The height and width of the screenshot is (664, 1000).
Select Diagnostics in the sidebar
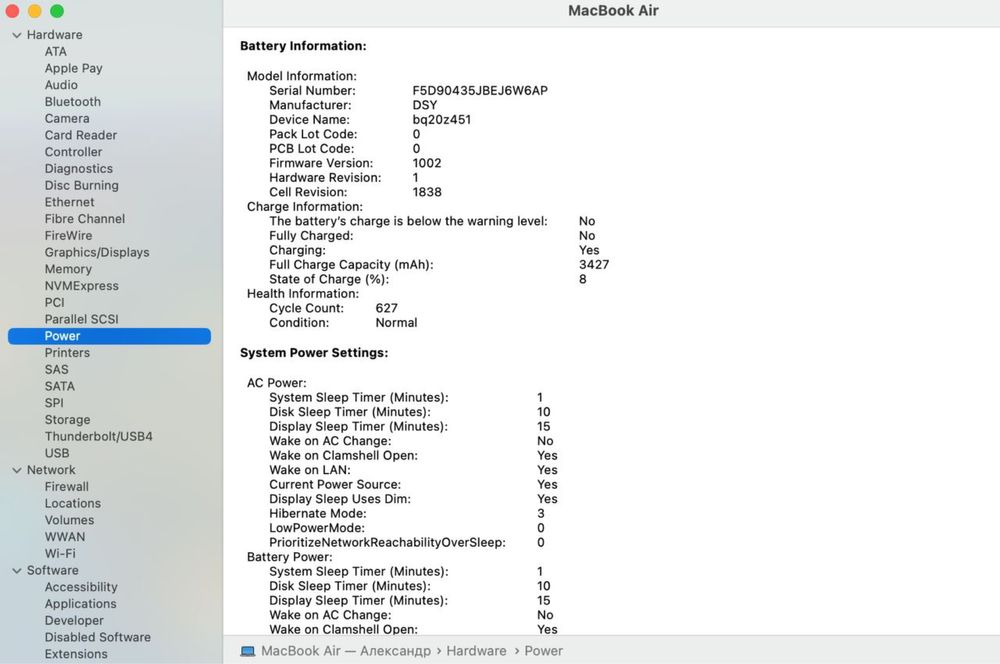click(x=78, y=168)
